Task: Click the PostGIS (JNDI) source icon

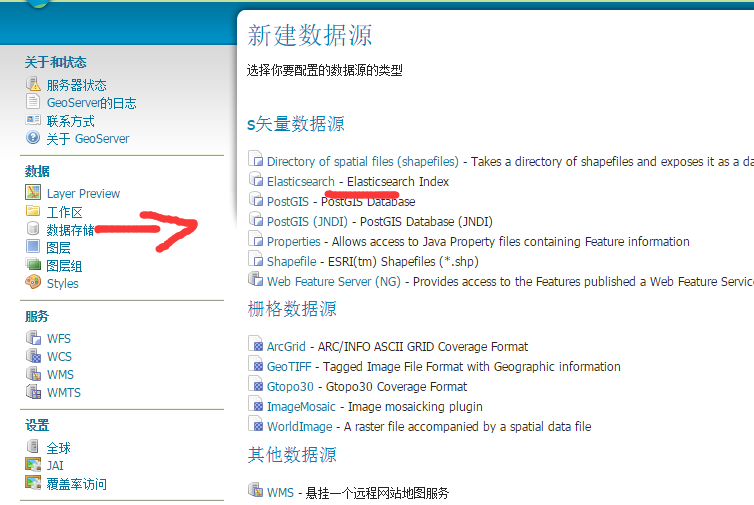Action: pos(256,219)
